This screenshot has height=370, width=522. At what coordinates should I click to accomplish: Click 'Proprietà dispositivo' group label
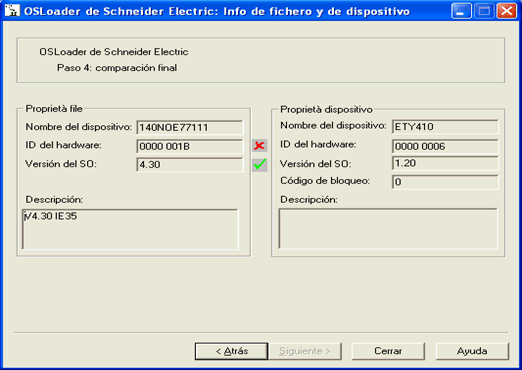pos(326,109)
